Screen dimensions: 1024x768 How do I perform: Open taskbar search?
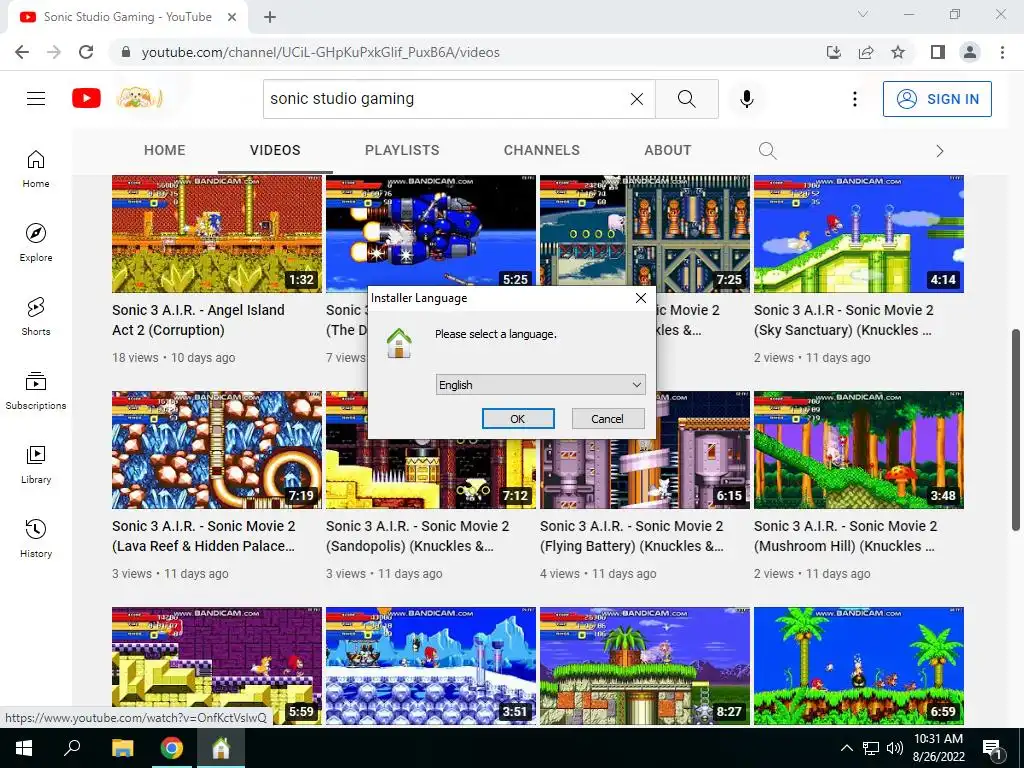click(72, 748)
